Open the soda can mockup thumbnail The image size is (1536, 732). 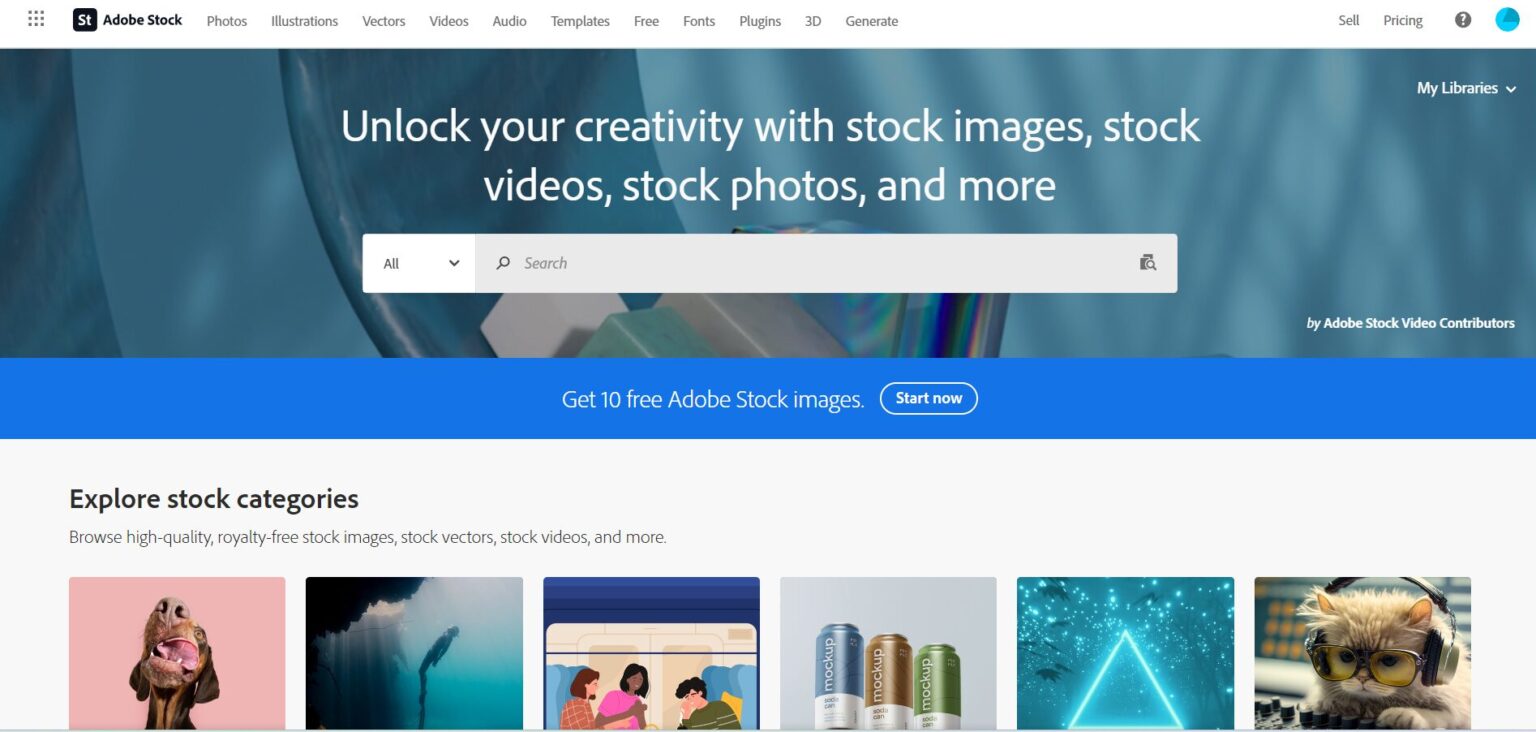coord(888,654)
